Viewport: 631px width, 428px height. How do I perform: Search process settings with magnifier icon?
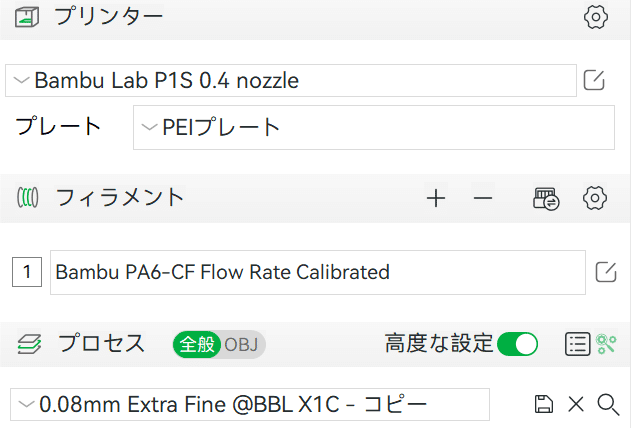(608, 404)
